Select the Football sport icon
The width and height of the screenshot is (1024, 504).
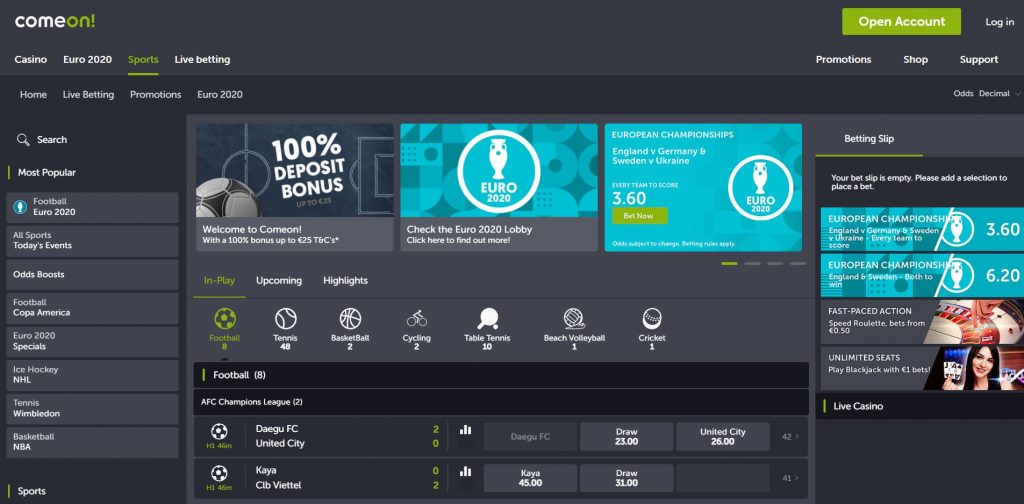225,319
